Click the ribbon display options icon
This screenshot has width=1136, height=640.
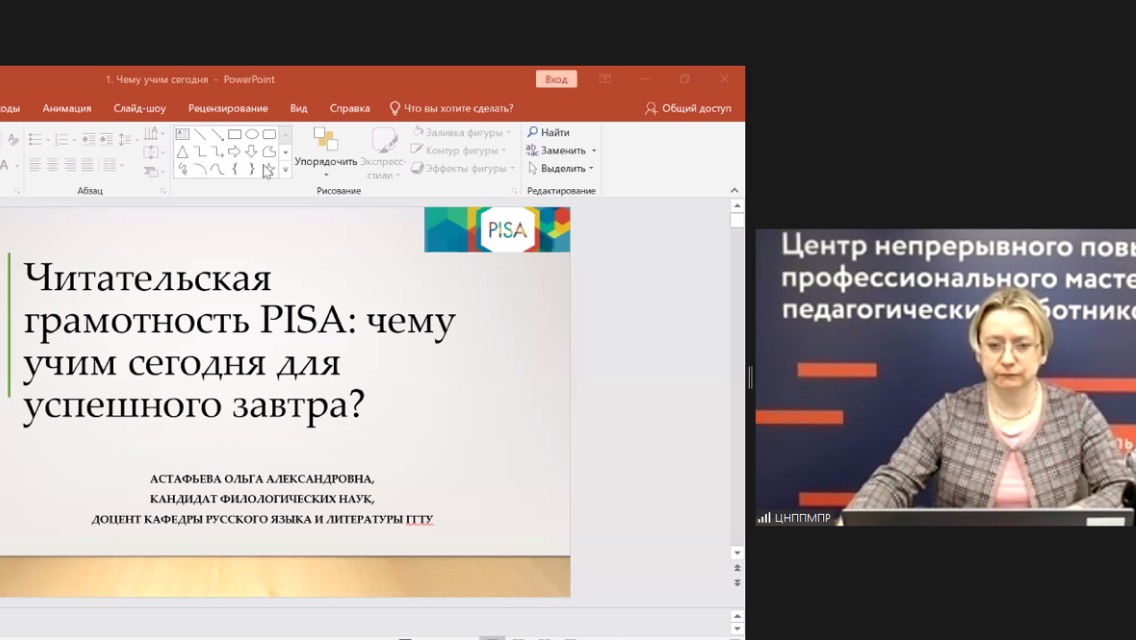coord(605,80)
